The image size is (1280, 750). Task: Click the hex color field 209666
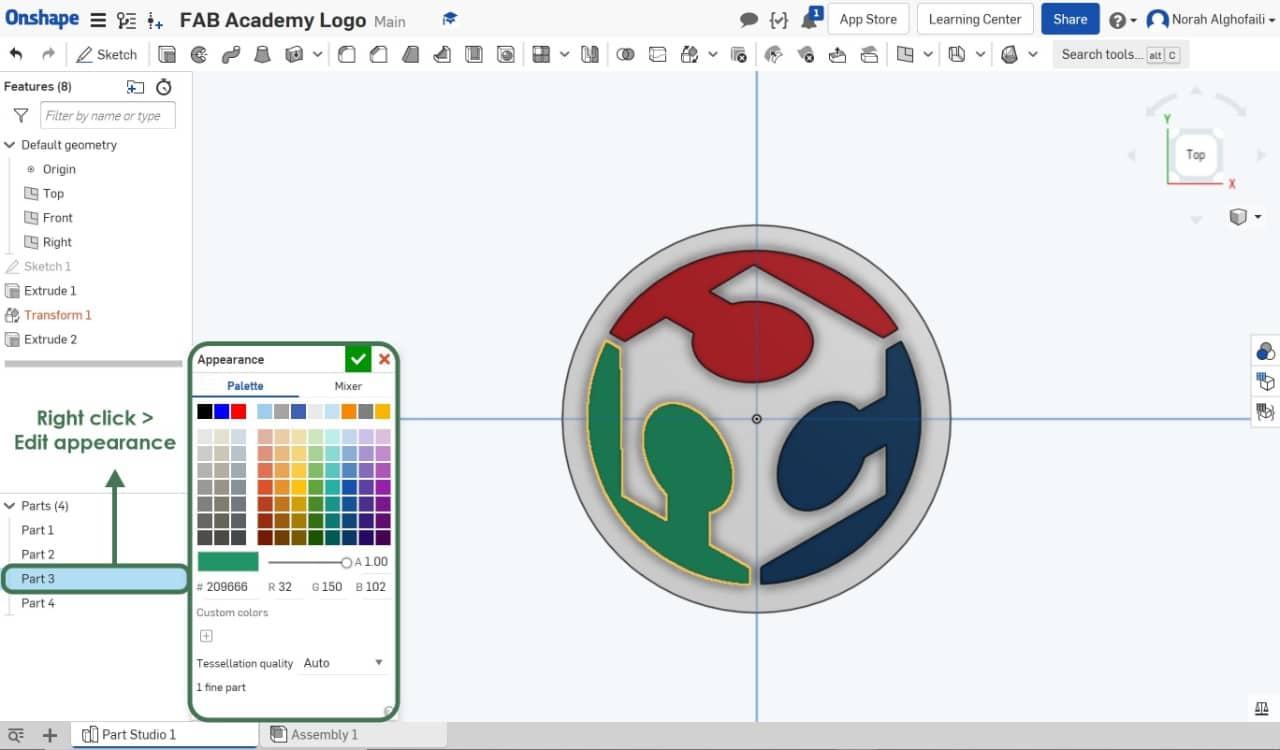tap(227, 587)
